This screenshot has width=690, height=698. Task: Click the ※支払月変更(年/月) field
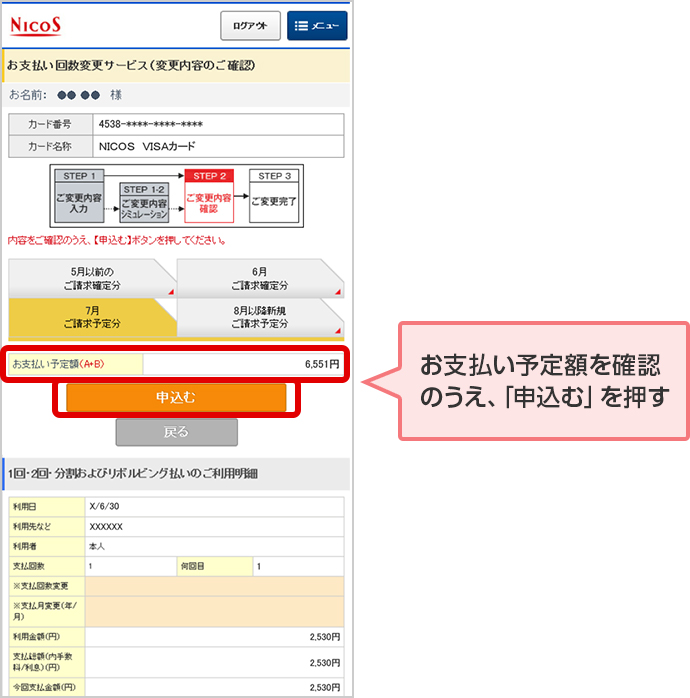pos(214,610)
